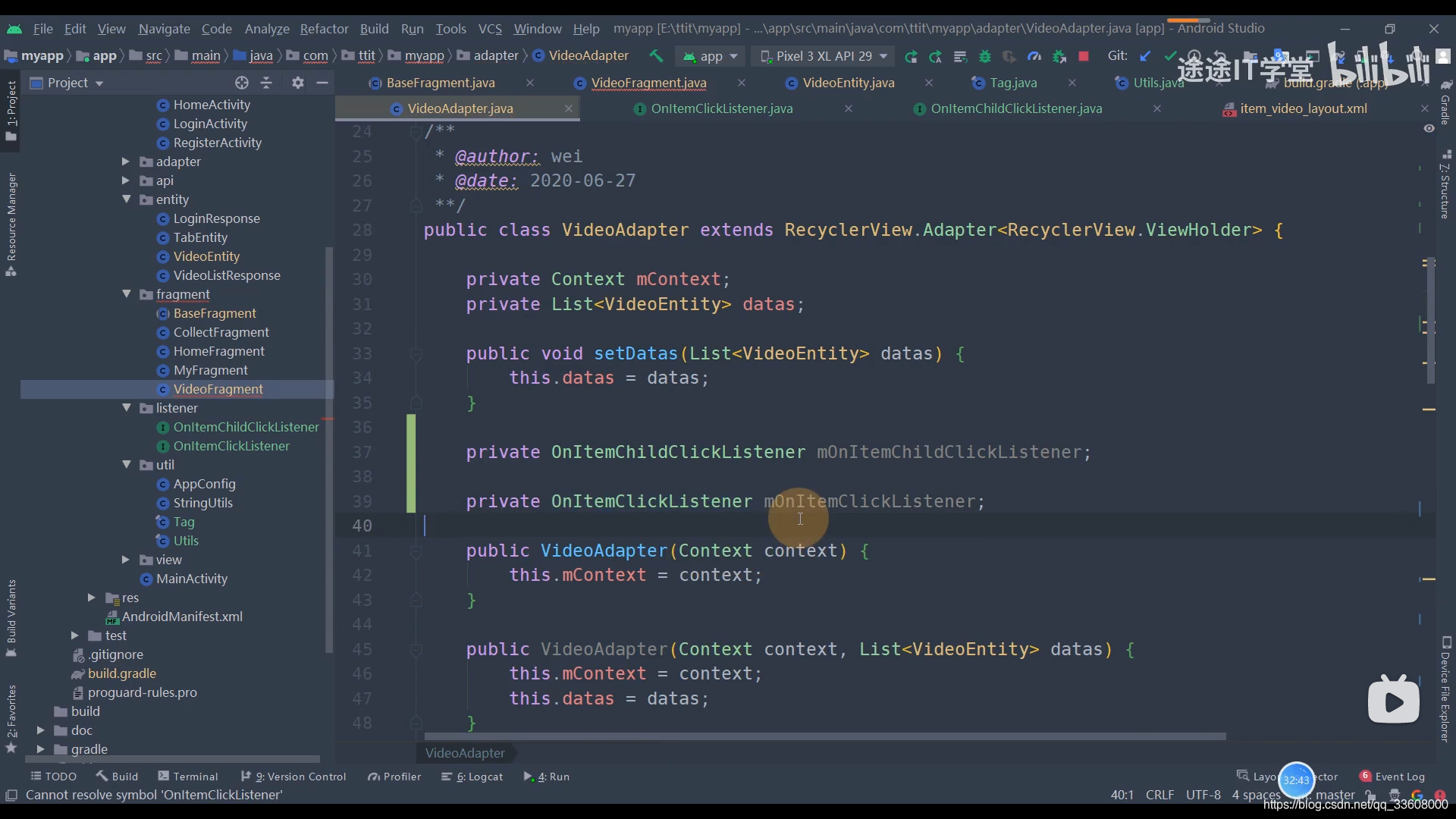Select VideoEntity in project tree
The width and height of the screenshot is (1456, 819).
[x=206, y=256]
